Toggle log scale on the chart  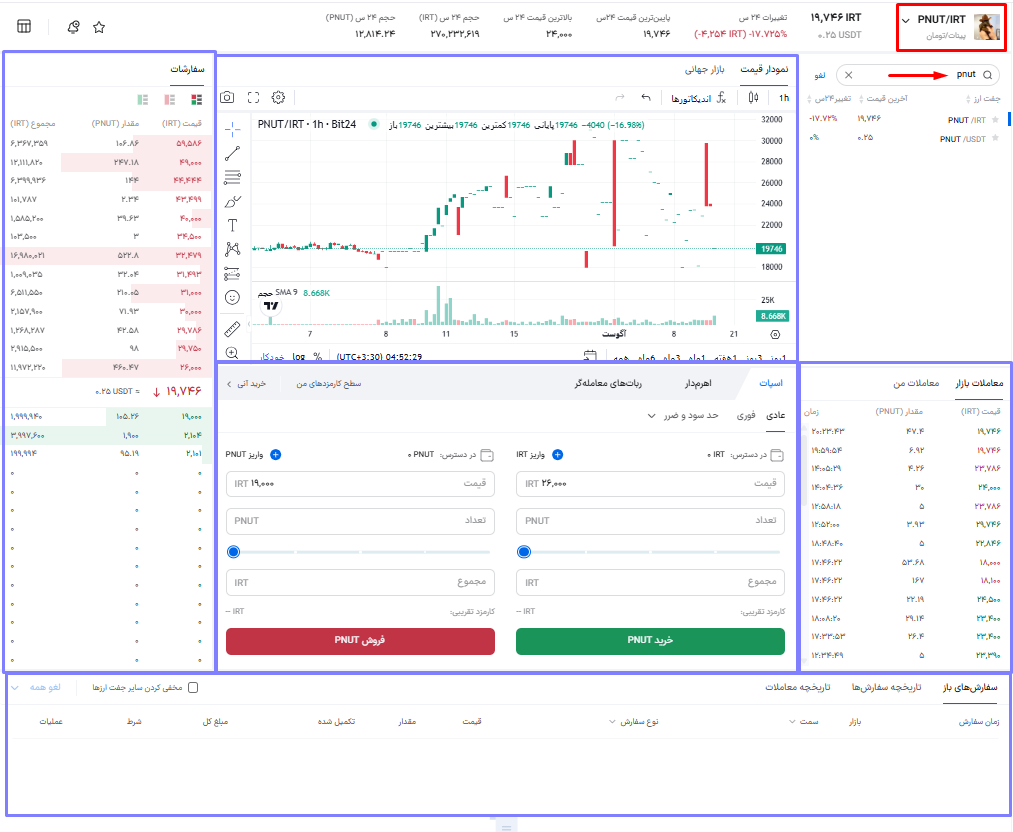(x=298, y=356)
